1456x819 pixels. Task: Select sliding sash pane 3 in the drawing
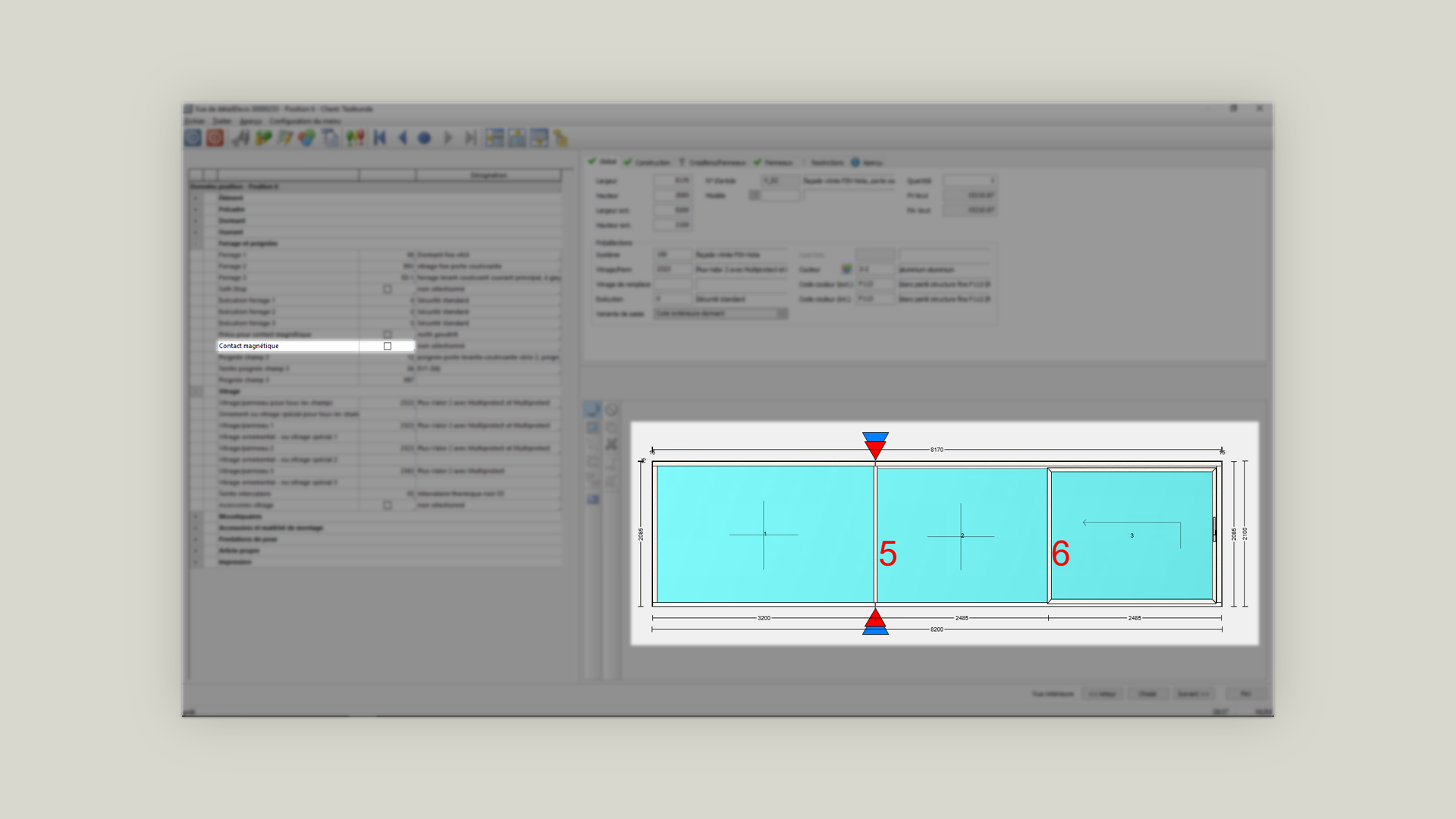click(x=1131, y=535)
